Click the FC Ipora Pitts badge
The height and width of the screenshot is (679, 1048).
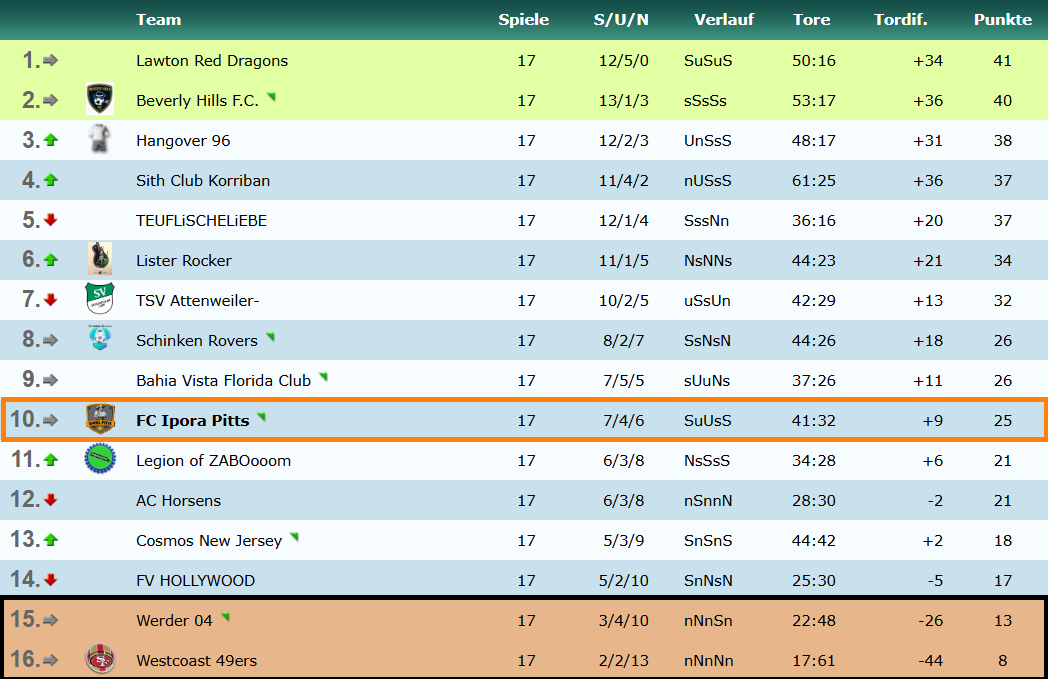[99, 420]
